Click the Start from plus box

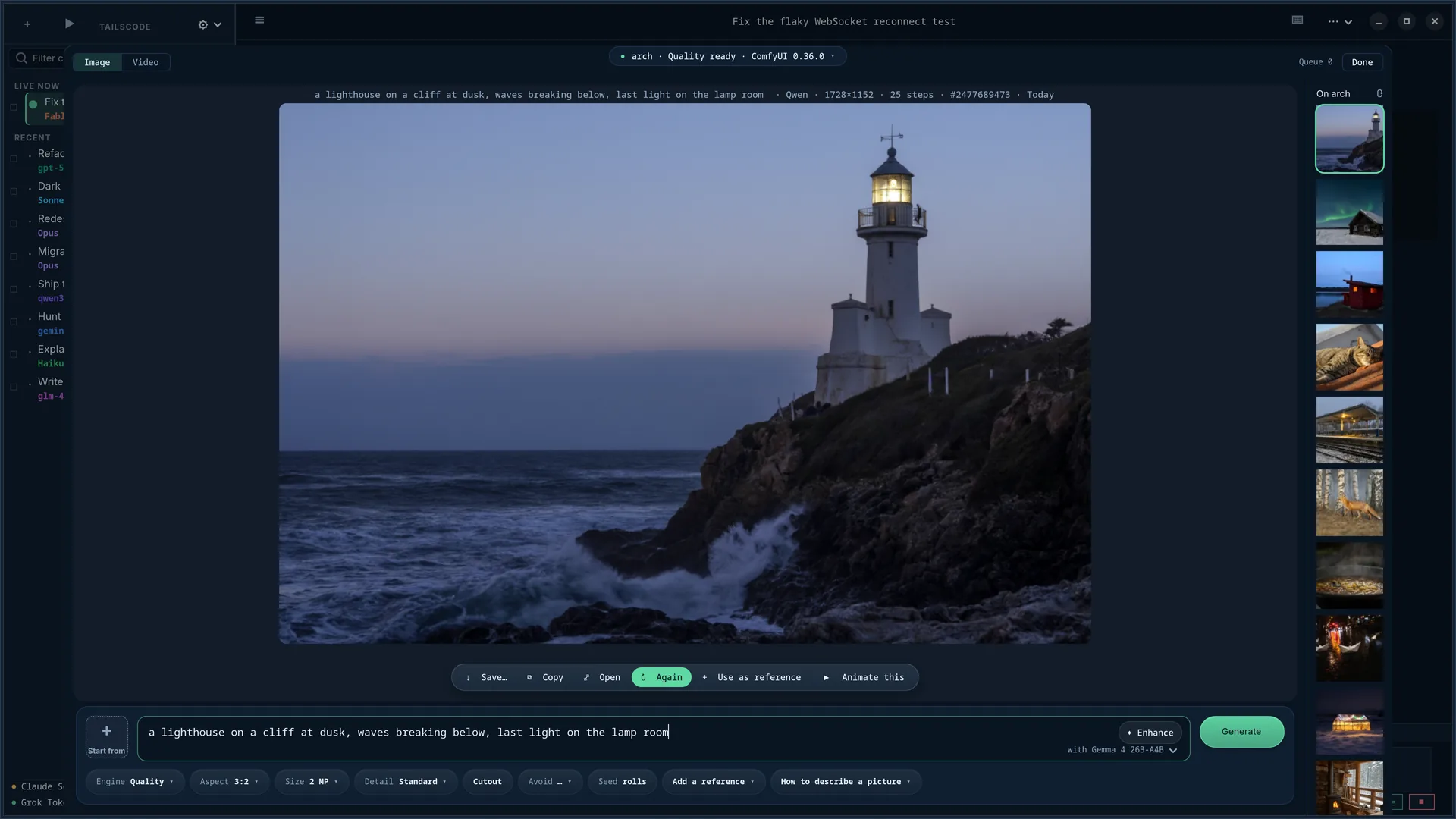[x=106, y=737]
